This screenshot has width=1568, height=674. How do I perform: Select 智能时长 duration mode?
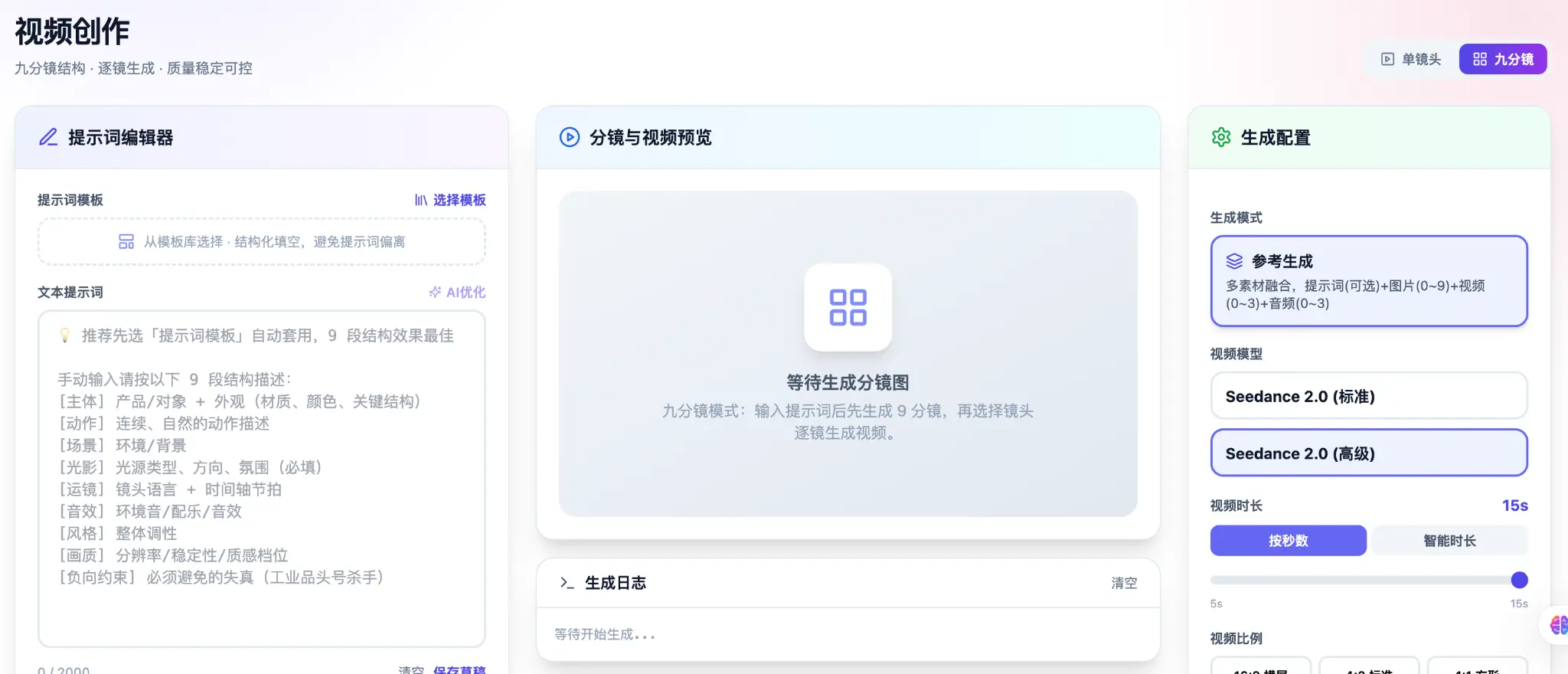pyautogui.click(x=1449, y=541)
